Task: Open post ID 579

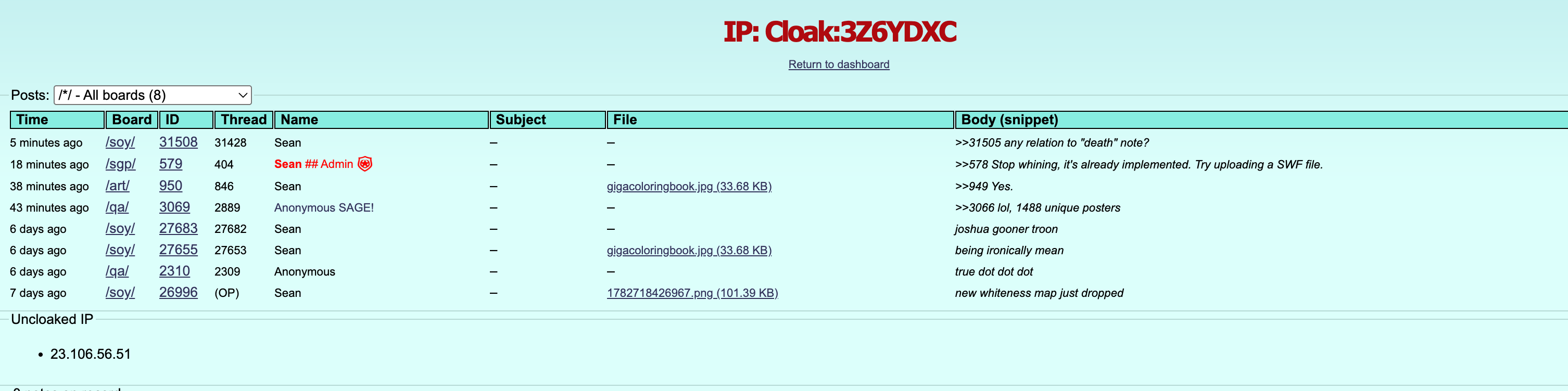Action: pos(170,164)
